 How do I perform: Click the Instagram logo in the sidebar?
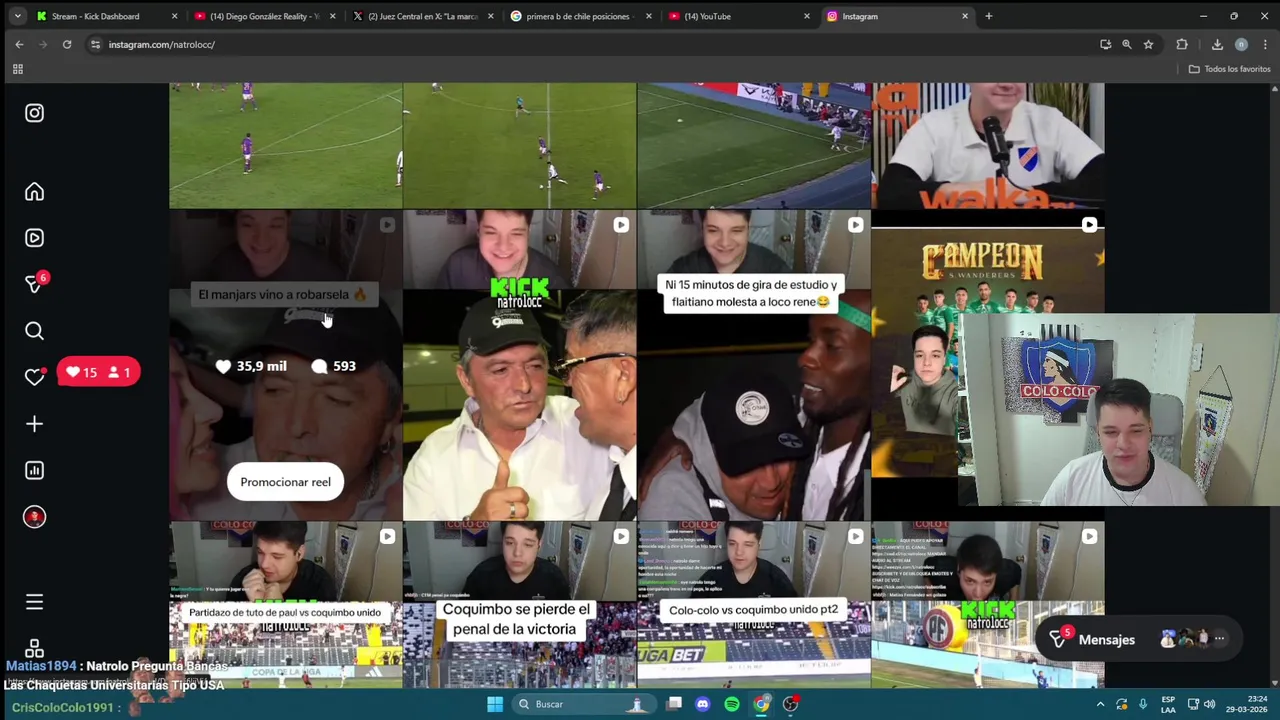pos(34,113)
